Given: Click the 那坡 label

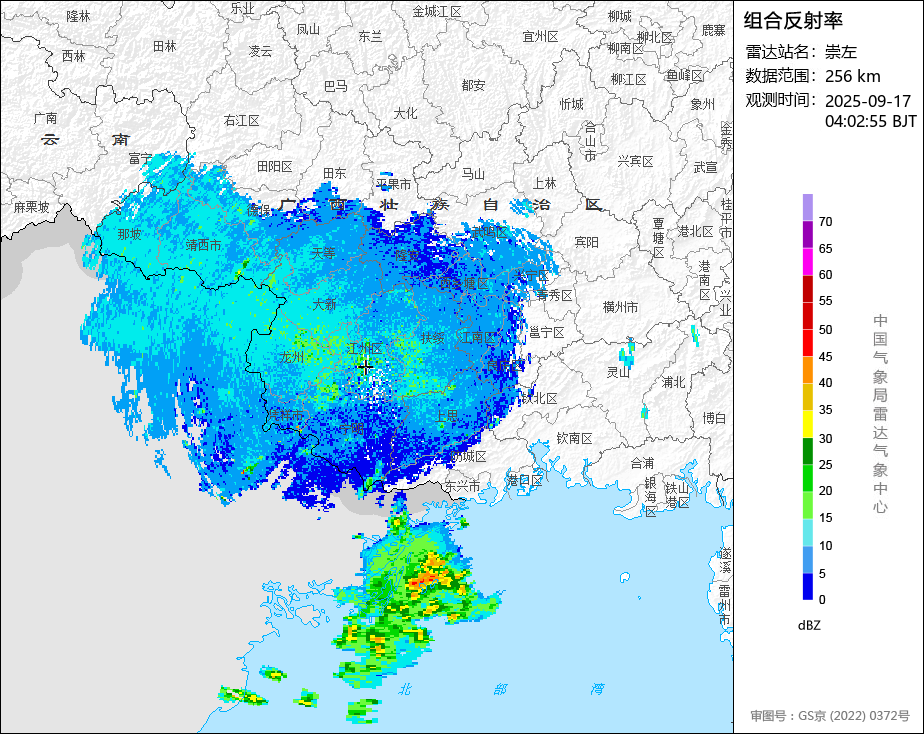Looking at the screenshot, I should (x=129, y=234).
